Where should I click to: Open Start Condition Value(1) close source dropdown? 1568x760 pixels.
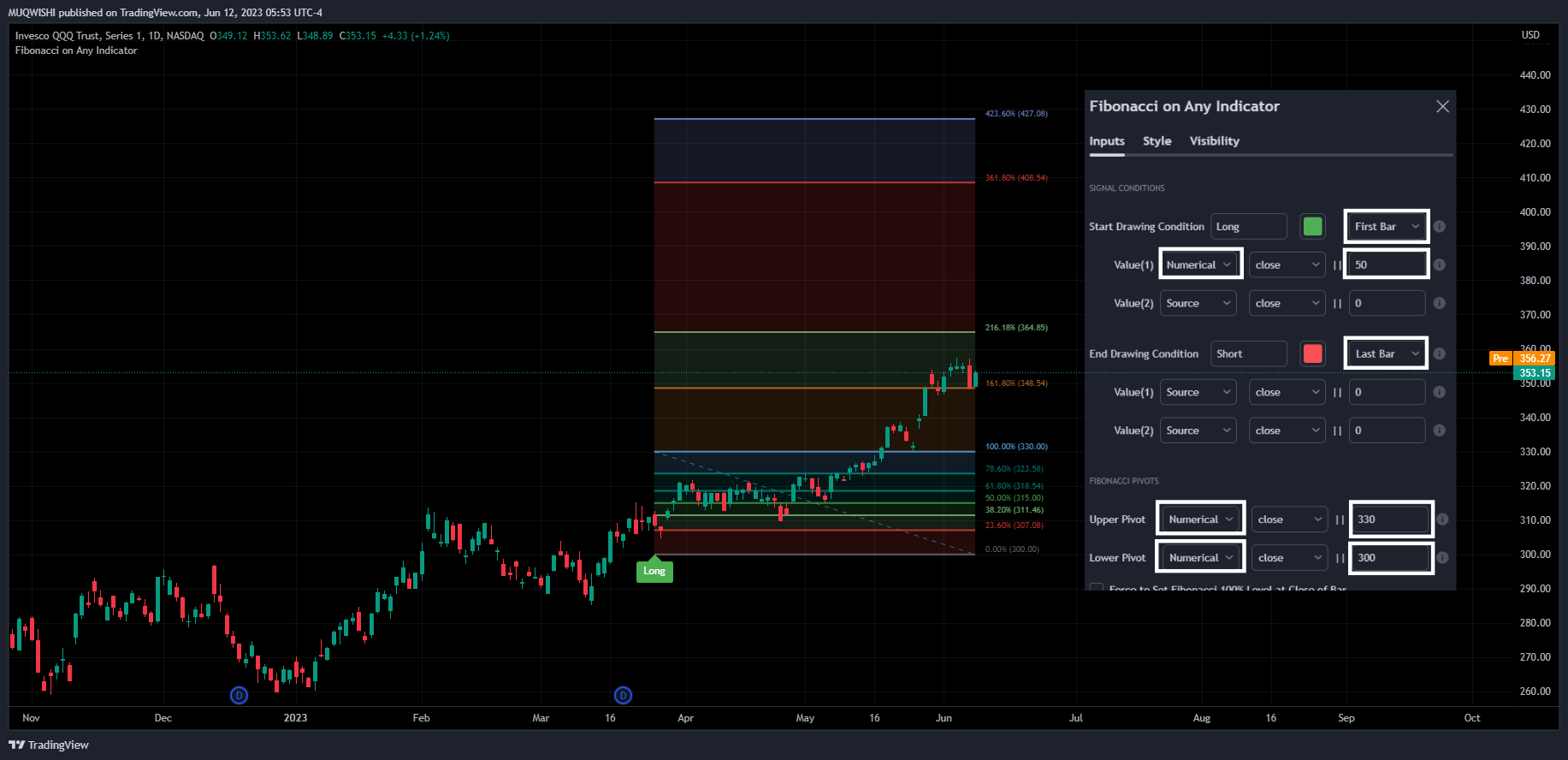pos(1287,264)
